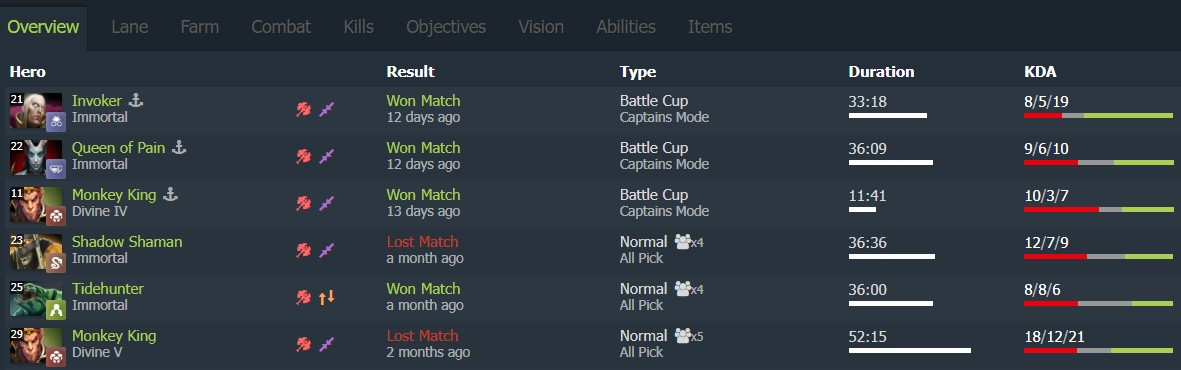Click the orange up-down arrows icon for Tidehunter
Viewport: 1181px width, 370px height.
click(x=326, y=297)
